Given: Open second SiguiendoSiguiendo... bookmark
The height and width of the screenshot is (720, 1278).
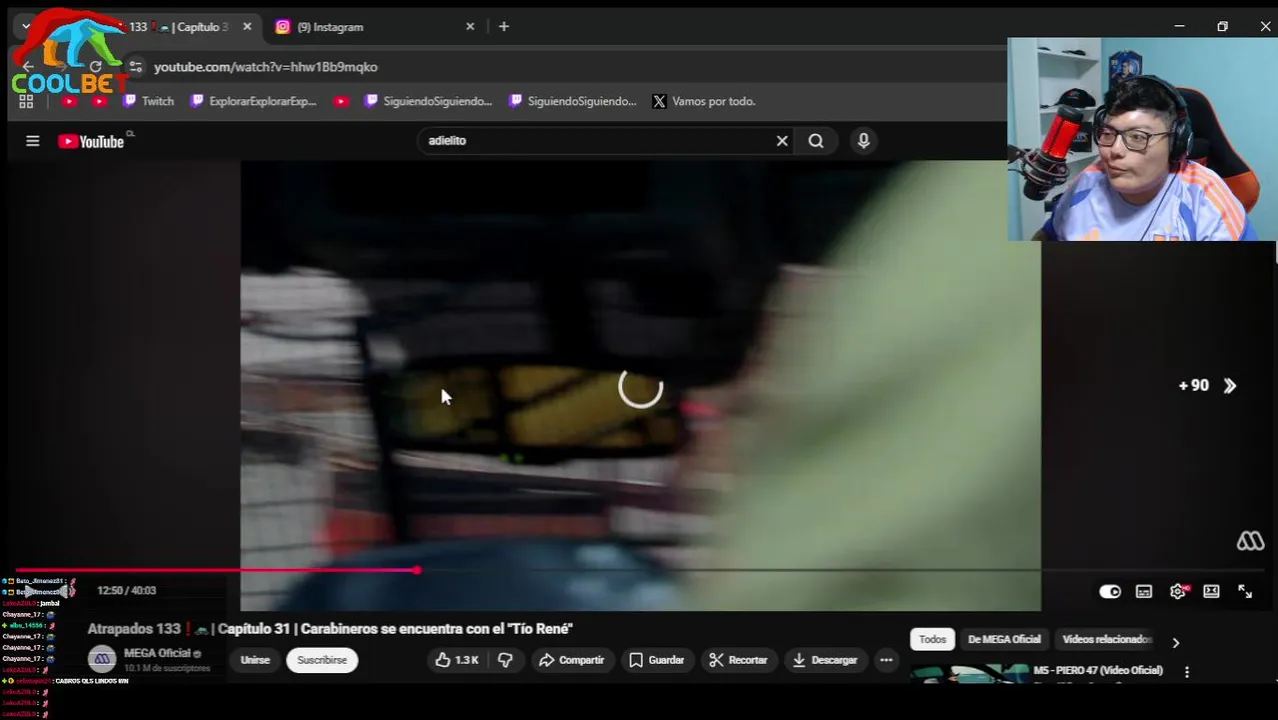Looking at the screenshot, I should tap(572, 101).
